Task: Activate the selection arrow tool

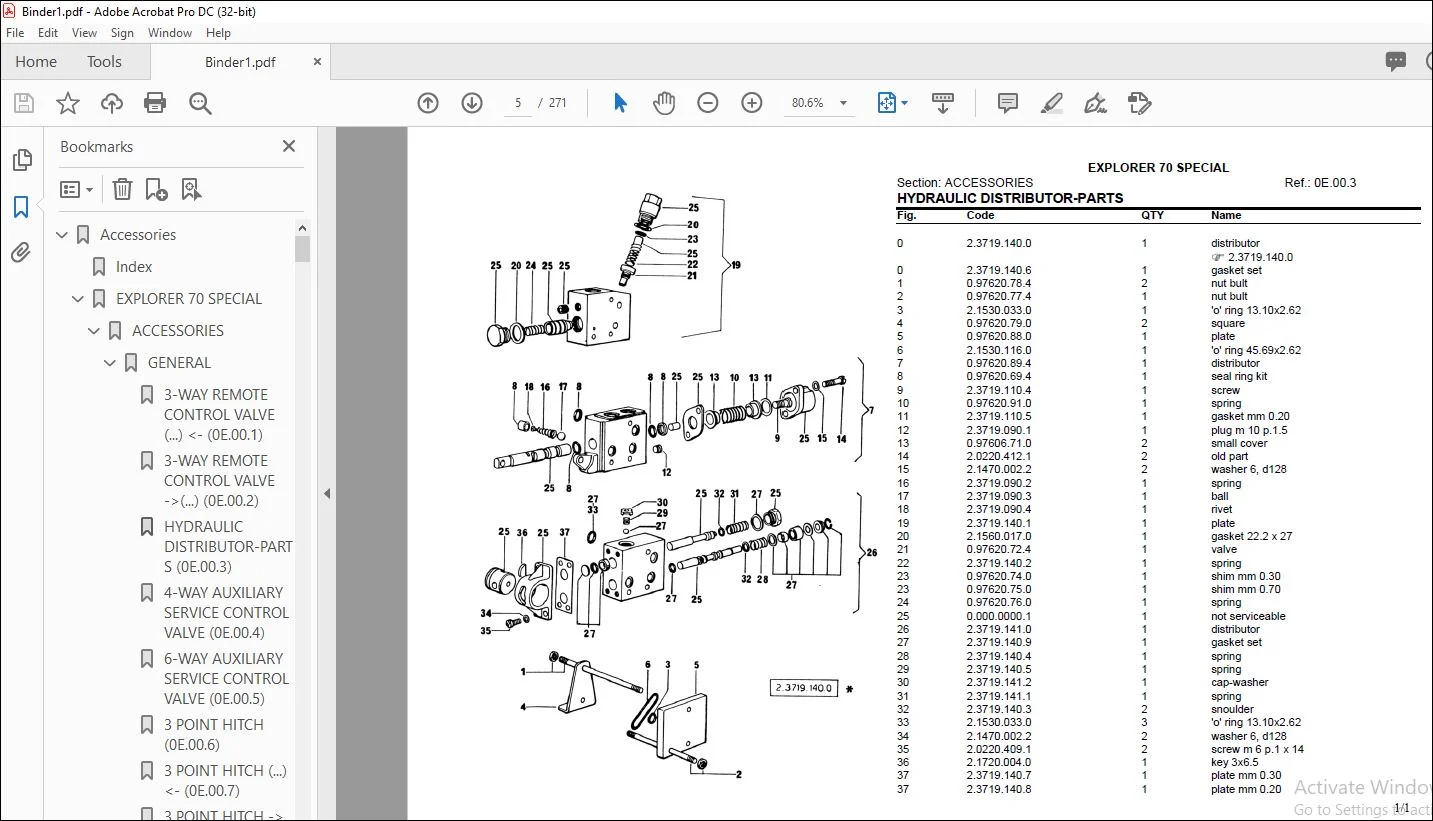Action: pyautogui.click(x=620, y=103)
